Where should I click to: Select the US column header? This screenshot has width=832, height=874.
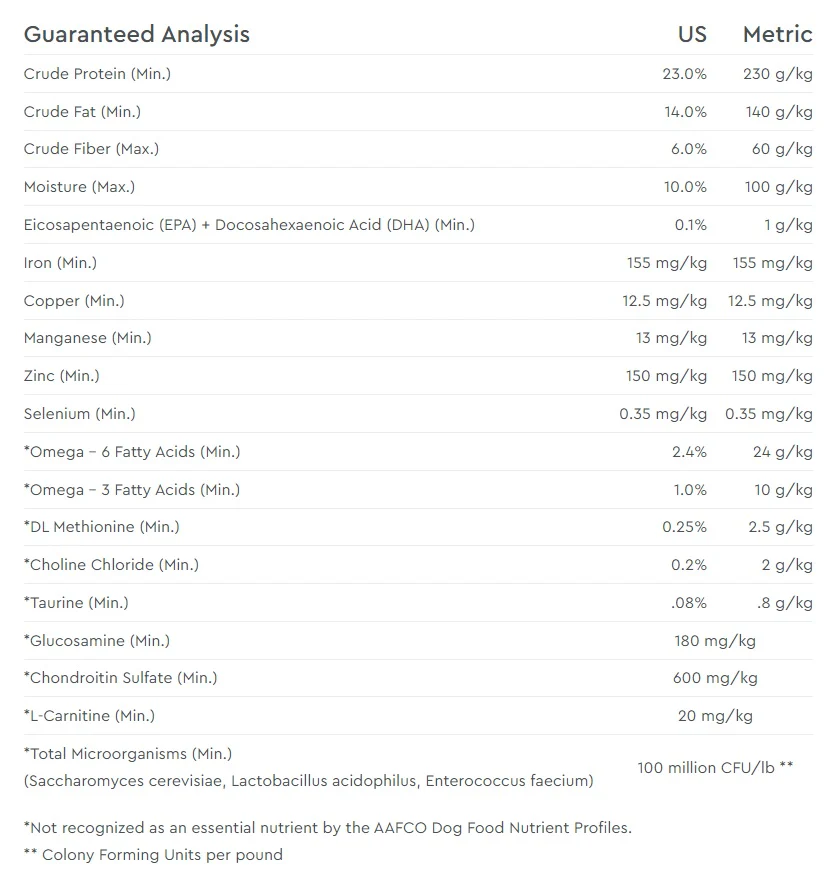[692, 34]
